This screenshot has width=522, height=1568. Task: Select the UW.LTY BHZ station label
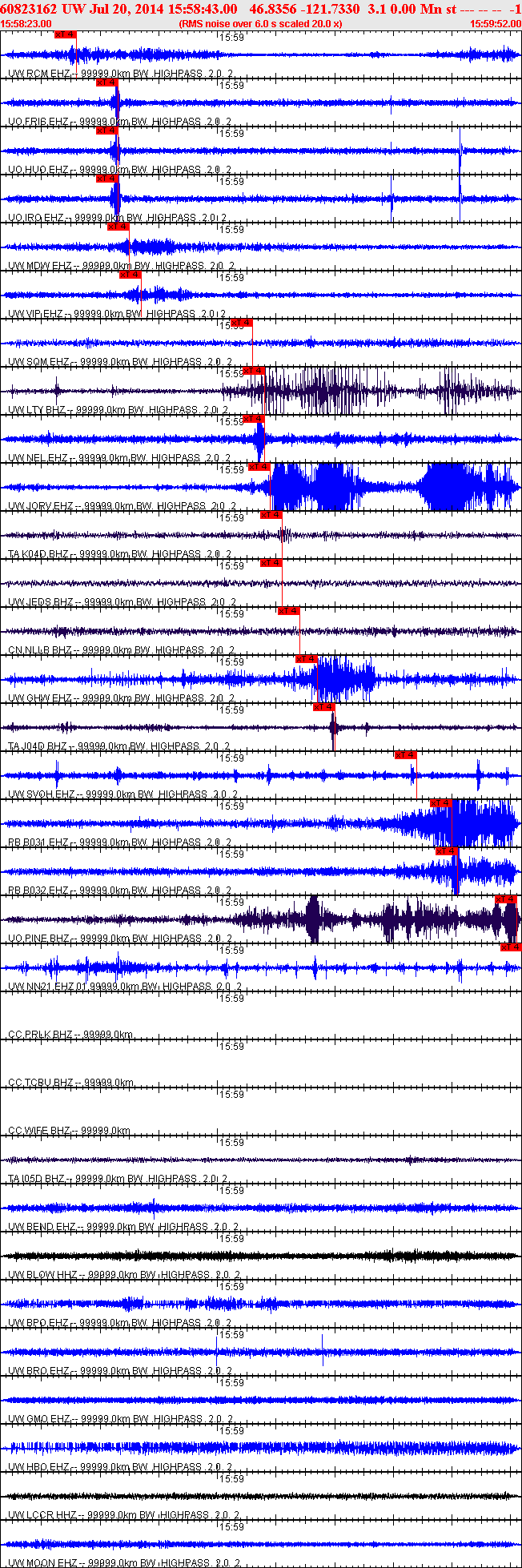[37, 410]
